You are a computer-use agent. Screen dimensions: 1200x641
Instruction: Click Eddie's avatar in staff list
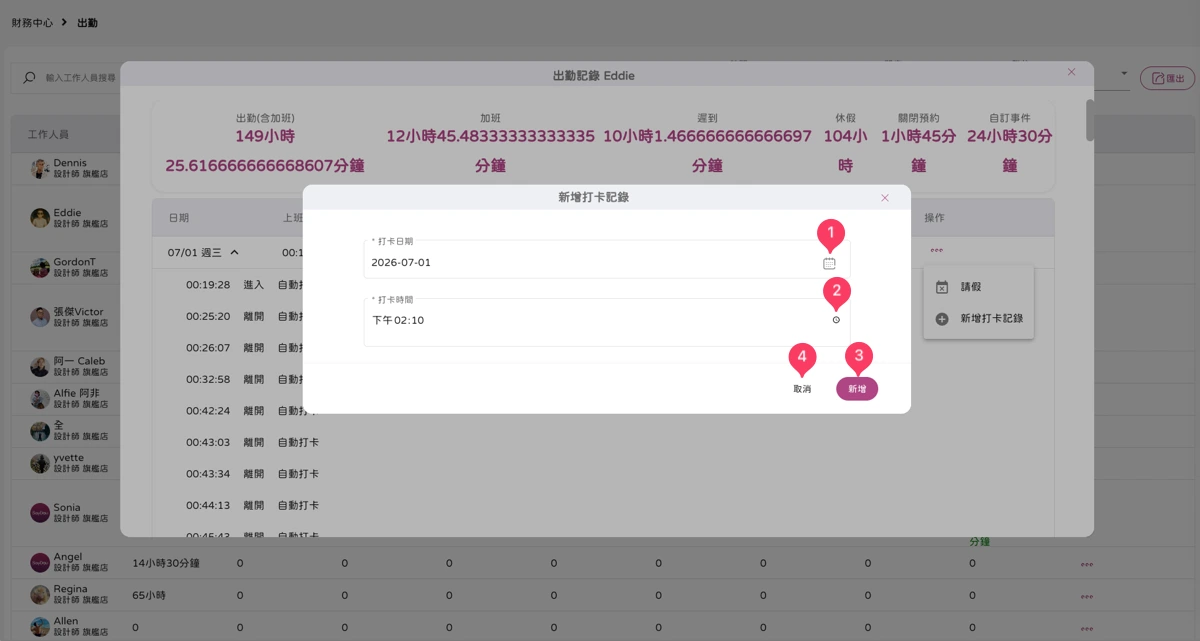(40, 218)
